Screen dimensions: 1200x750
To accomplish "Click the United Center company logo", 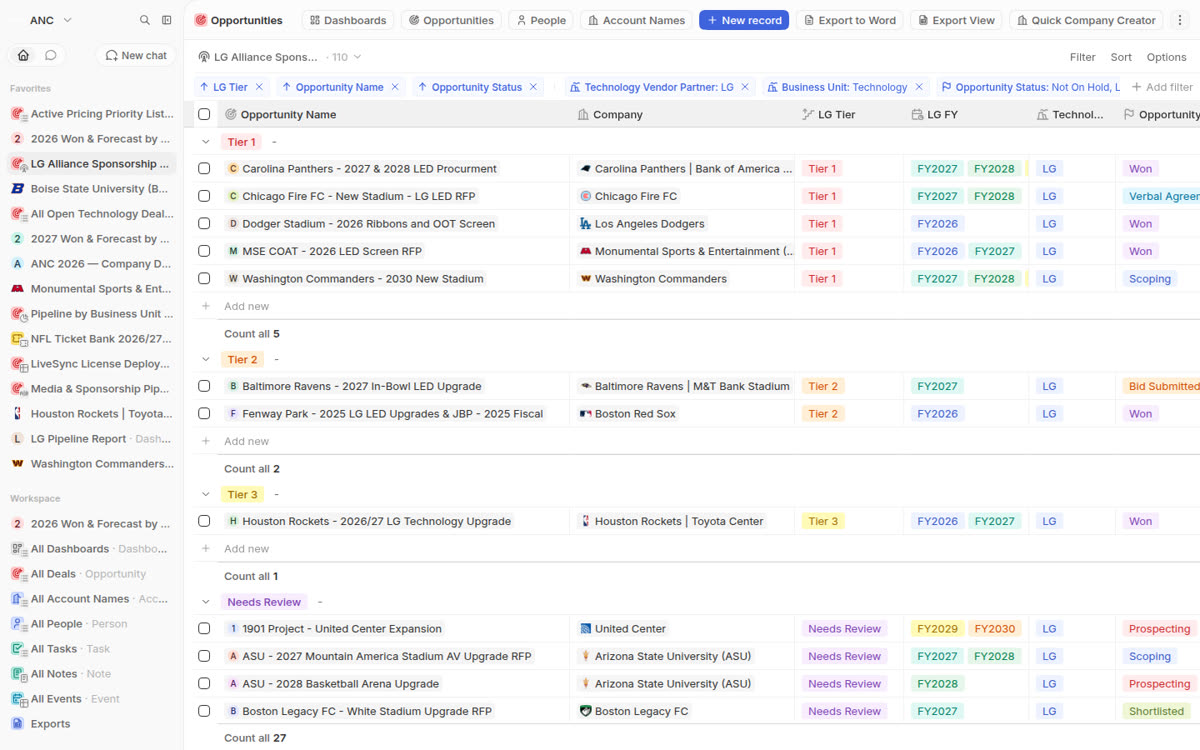I will pyautogui.click(x=586, y=629).
